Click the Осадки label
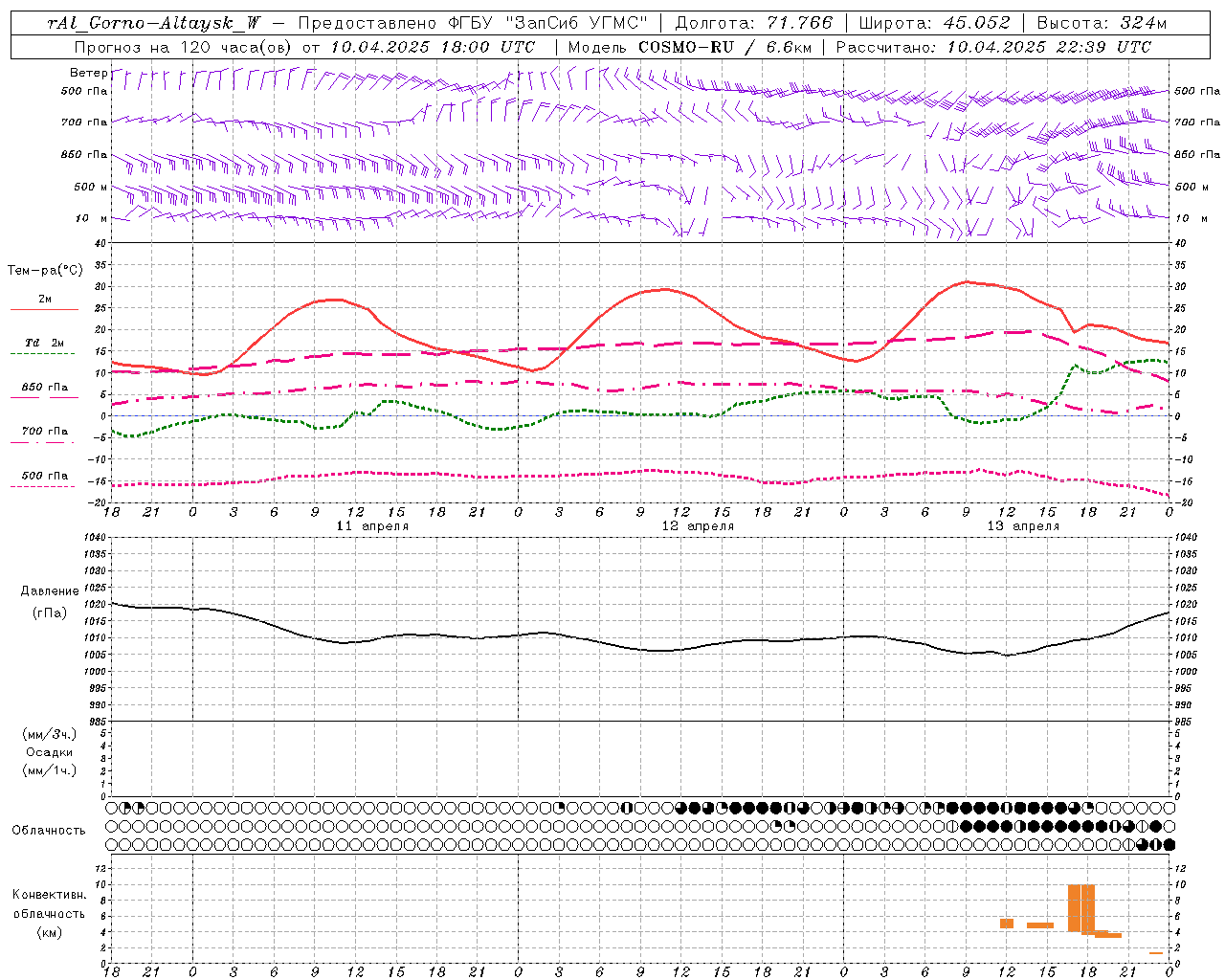Viewport: 1225px width, 980px height. [x=50, y=752]
